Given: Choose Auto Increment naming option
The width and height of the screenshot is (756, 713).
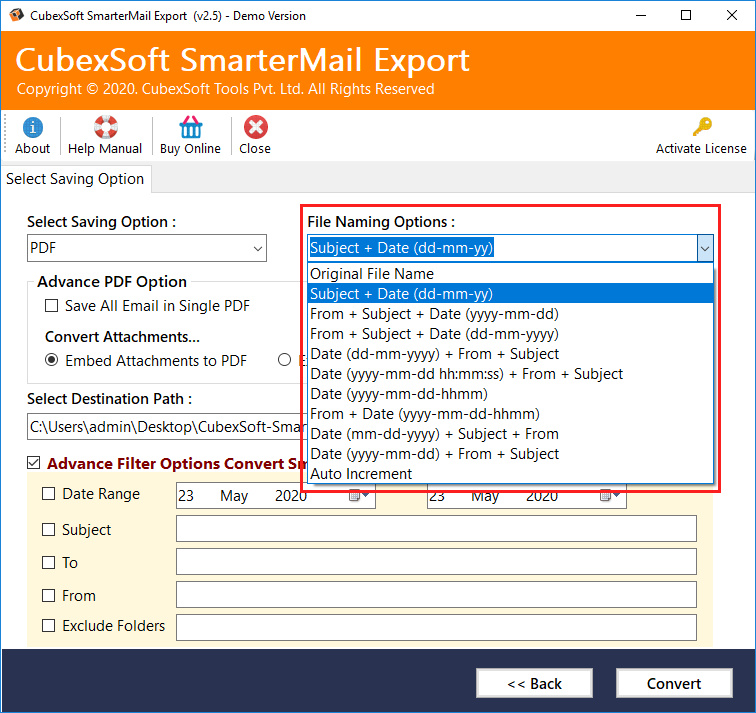Looking at the screenshot, I should click(x=510, y=474).
